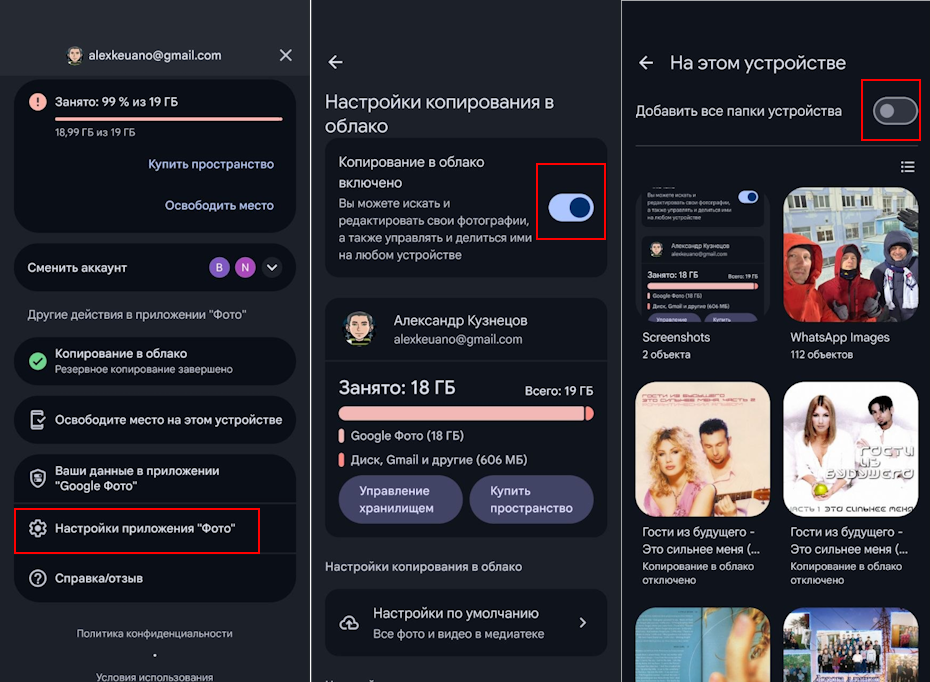Click the phone free-up-space icon
Image resolution: width=930 pixels, height=682 pixels.
click(38, 420)
